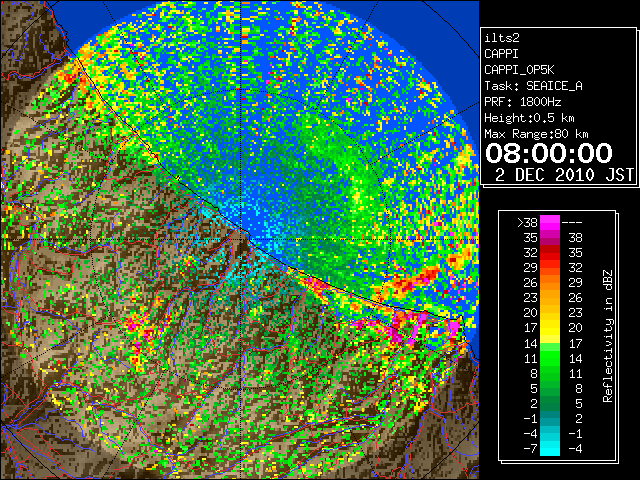Select the 'Max Range:80 km' line
Image resolution: width=640 pixels, height=480 pixels.
(536, 134)
